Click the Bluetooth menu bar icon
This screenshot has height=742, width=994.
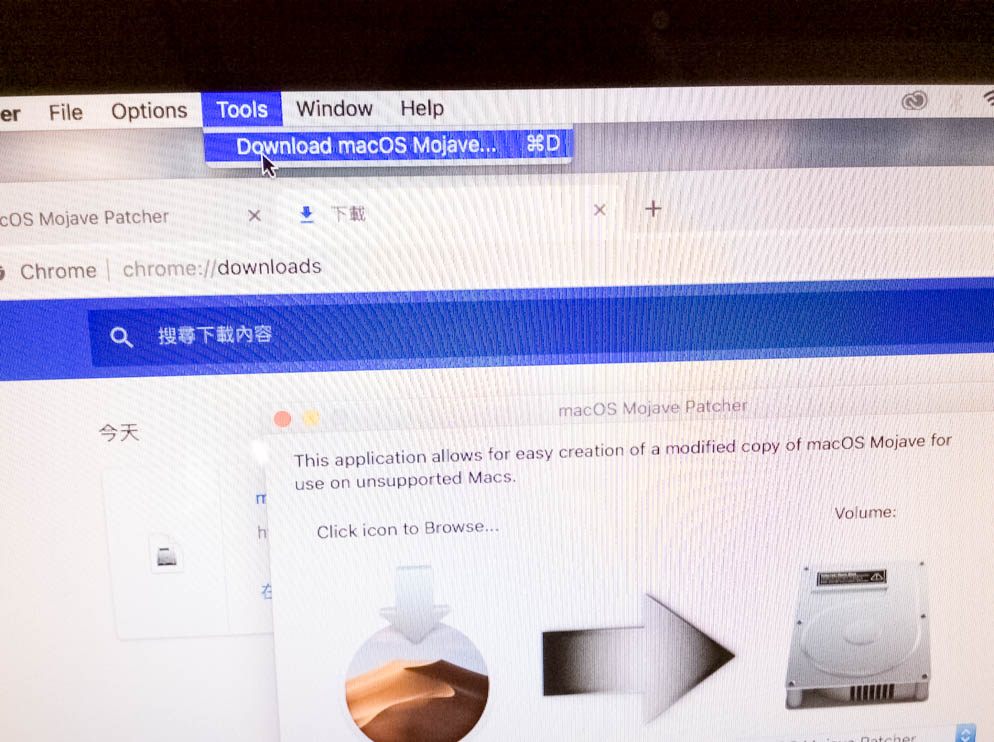pyautogui.click(x=956, y=101)
